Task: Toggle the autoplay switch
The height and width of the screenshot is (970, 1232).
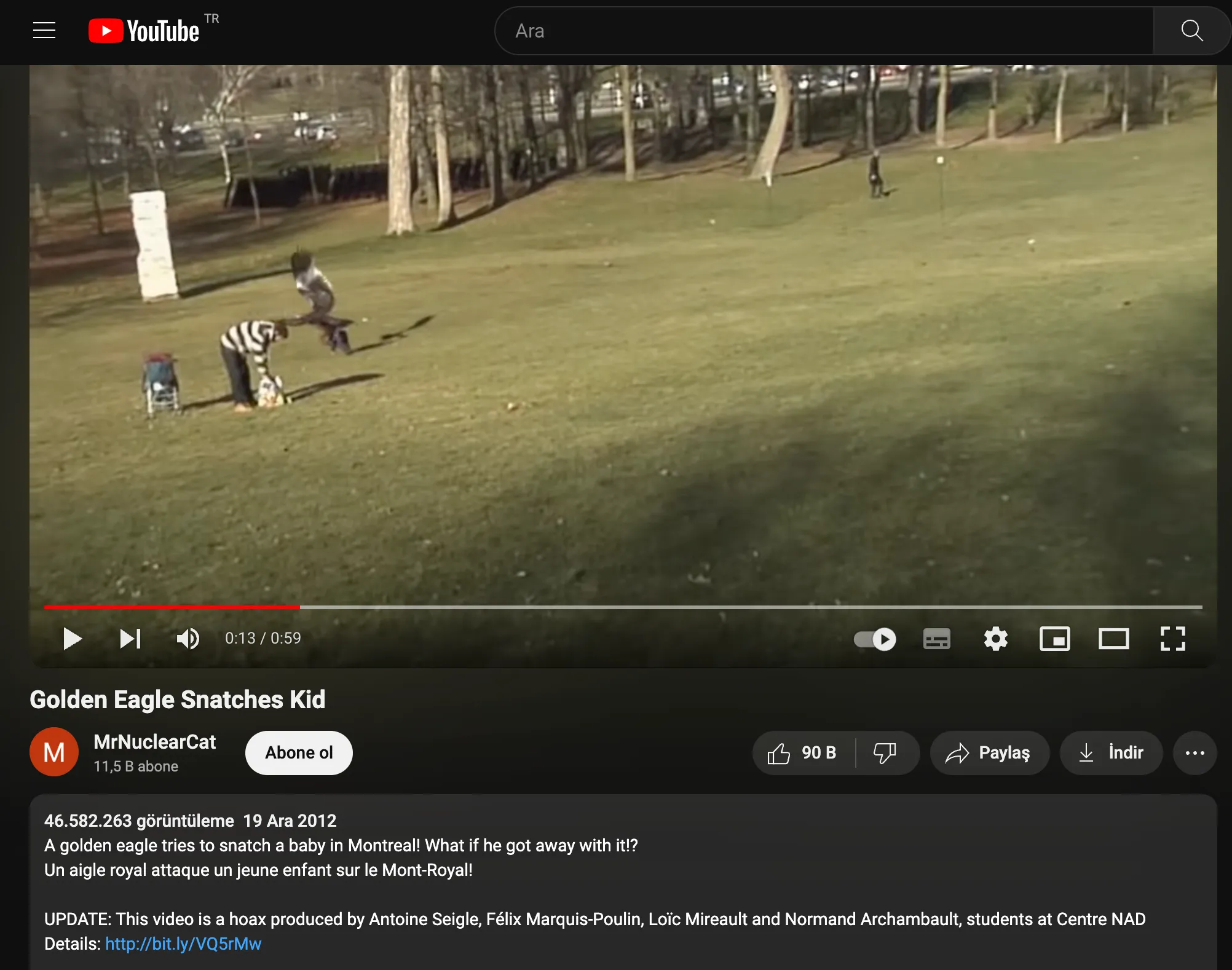Action: pos(875,639)
